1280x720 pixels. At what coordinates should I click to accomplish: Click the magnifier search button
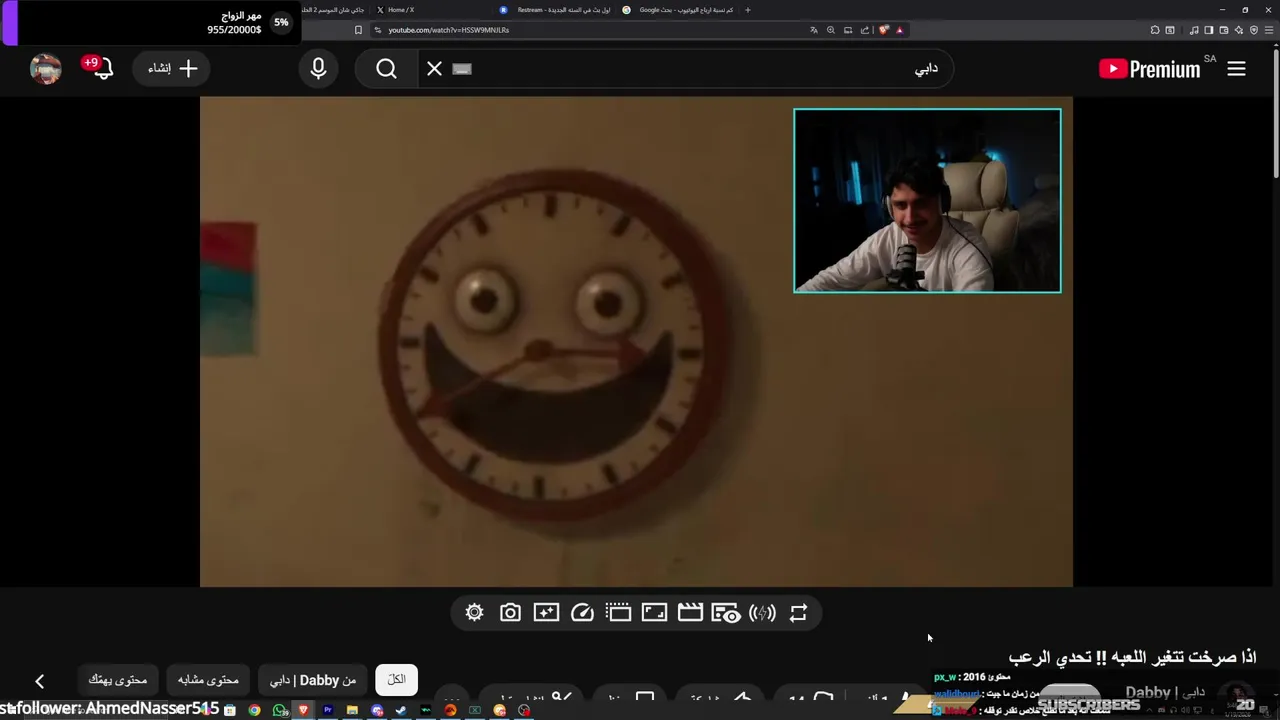[x=386, y=69]
